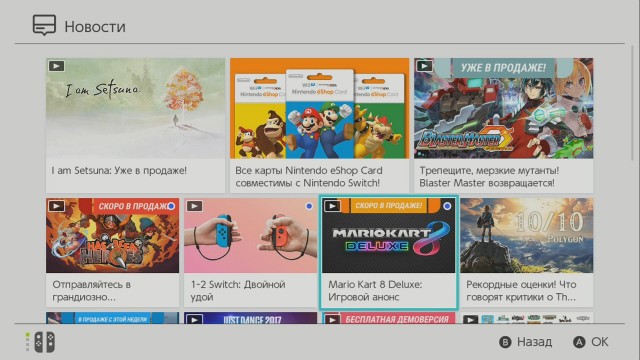Click unread blue dot on 1-2 Switch card
640x360 pixels.
pyautogui.click(x=309, y=206)
